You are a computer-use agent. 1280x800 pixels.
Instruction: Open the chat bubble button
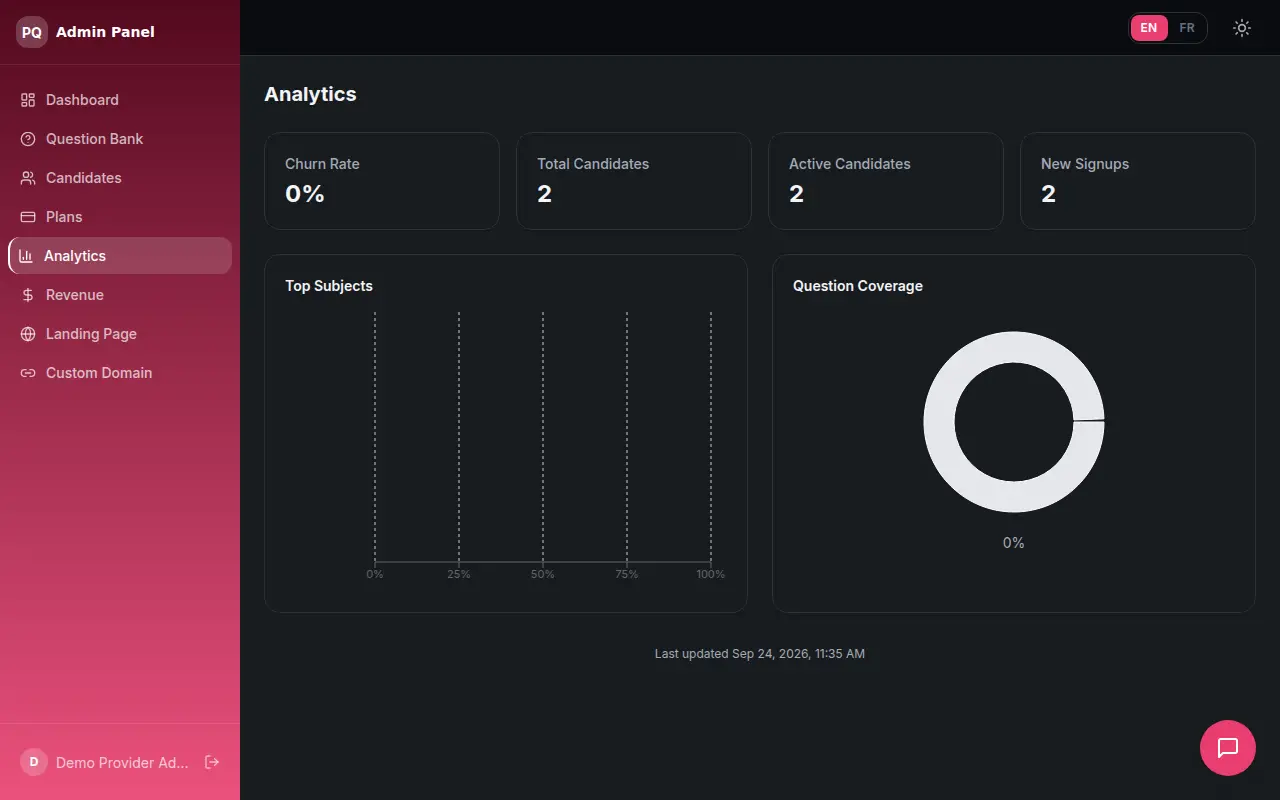coord(1228,748)
